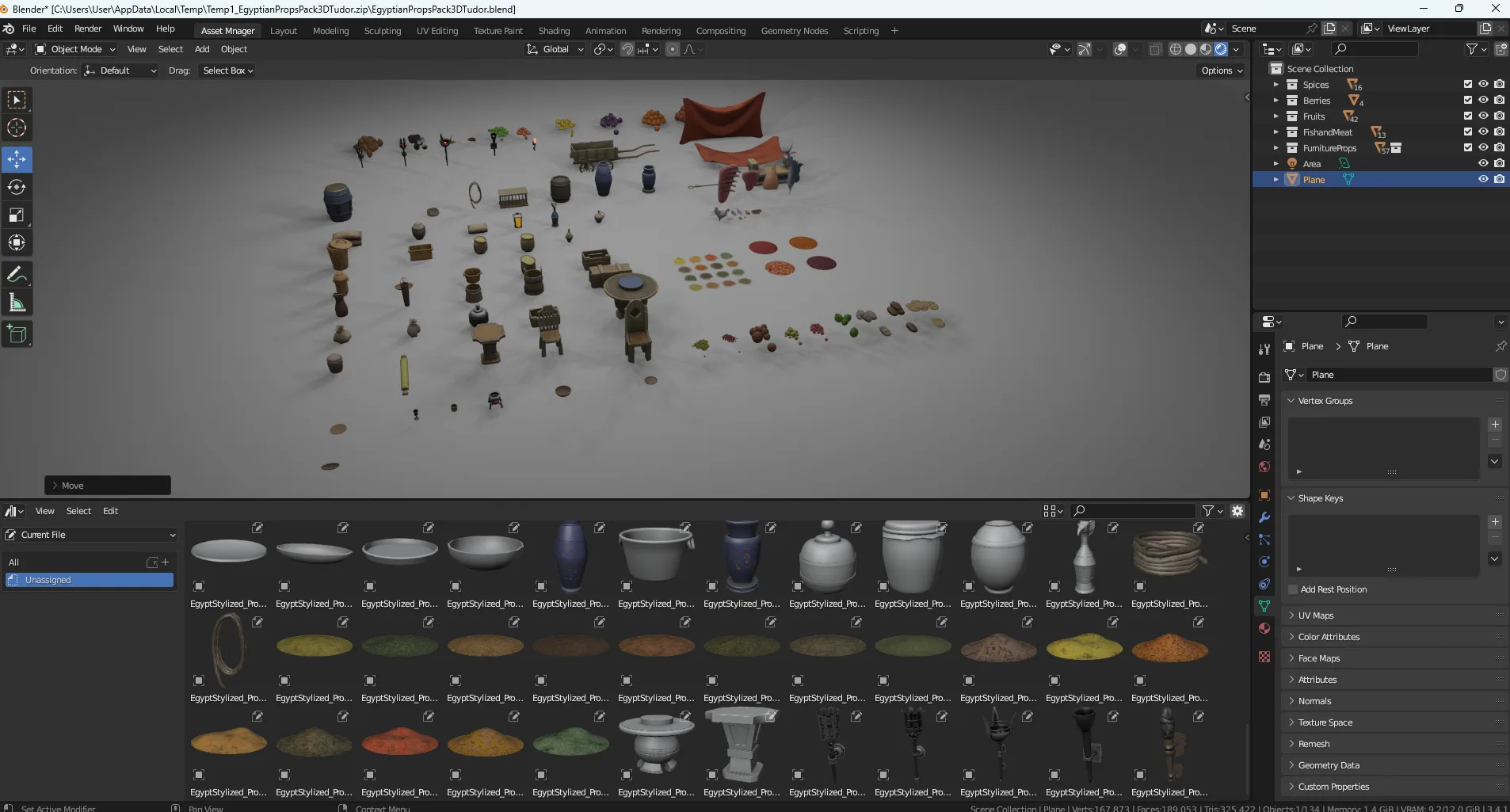1510x812 pixels.
Task: Open the Modifier Properties wrench tab
Action: coord(1264,517)
